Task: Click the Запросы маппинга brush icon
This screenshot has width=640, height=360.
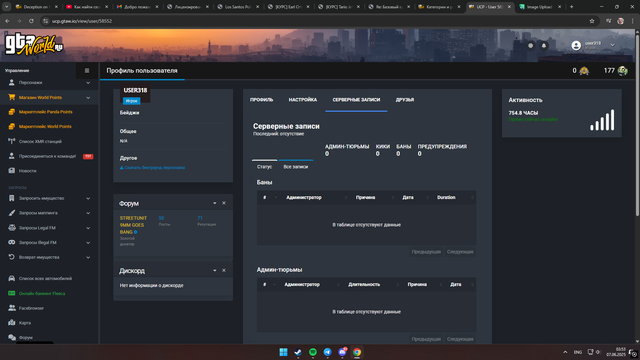Action: 11,213
